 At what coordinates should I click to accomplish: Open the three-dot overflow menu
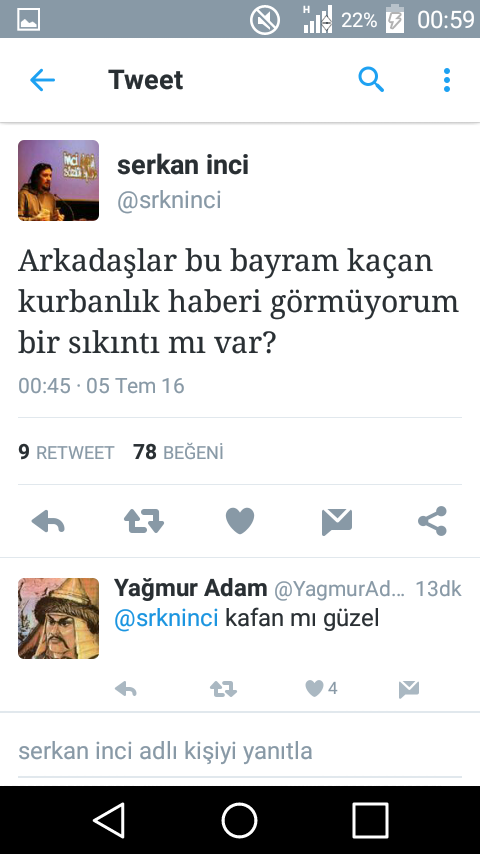point(447,80)
